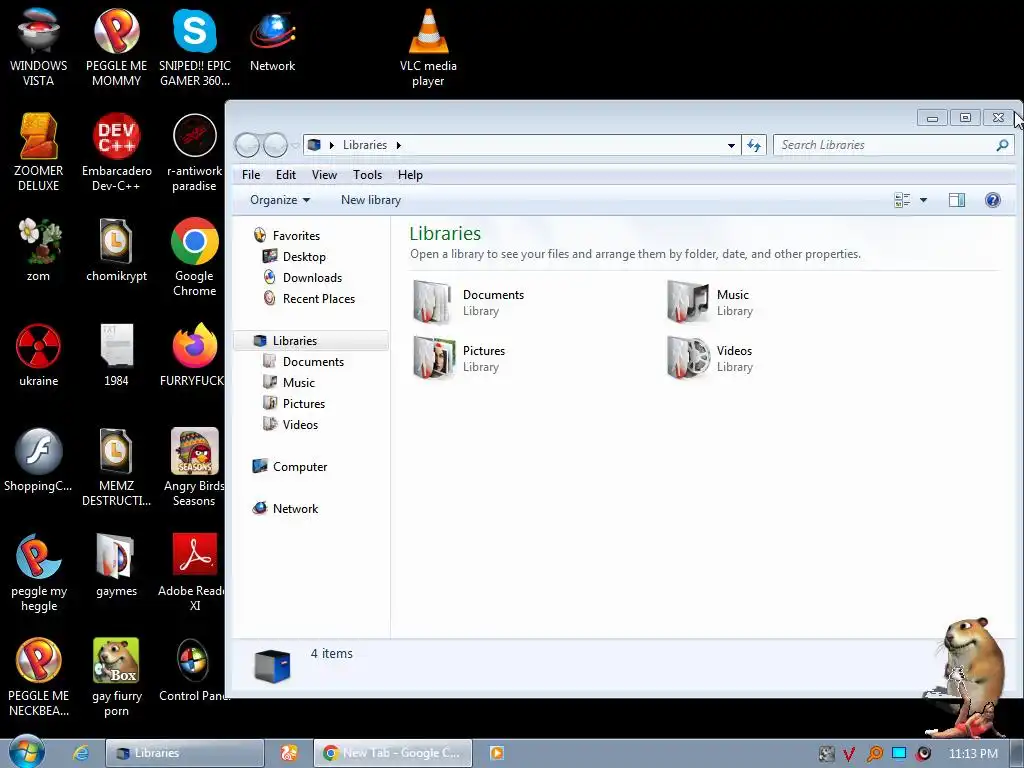Open the View menu
Screen dimensions: 1024x768
click(324, 174)
